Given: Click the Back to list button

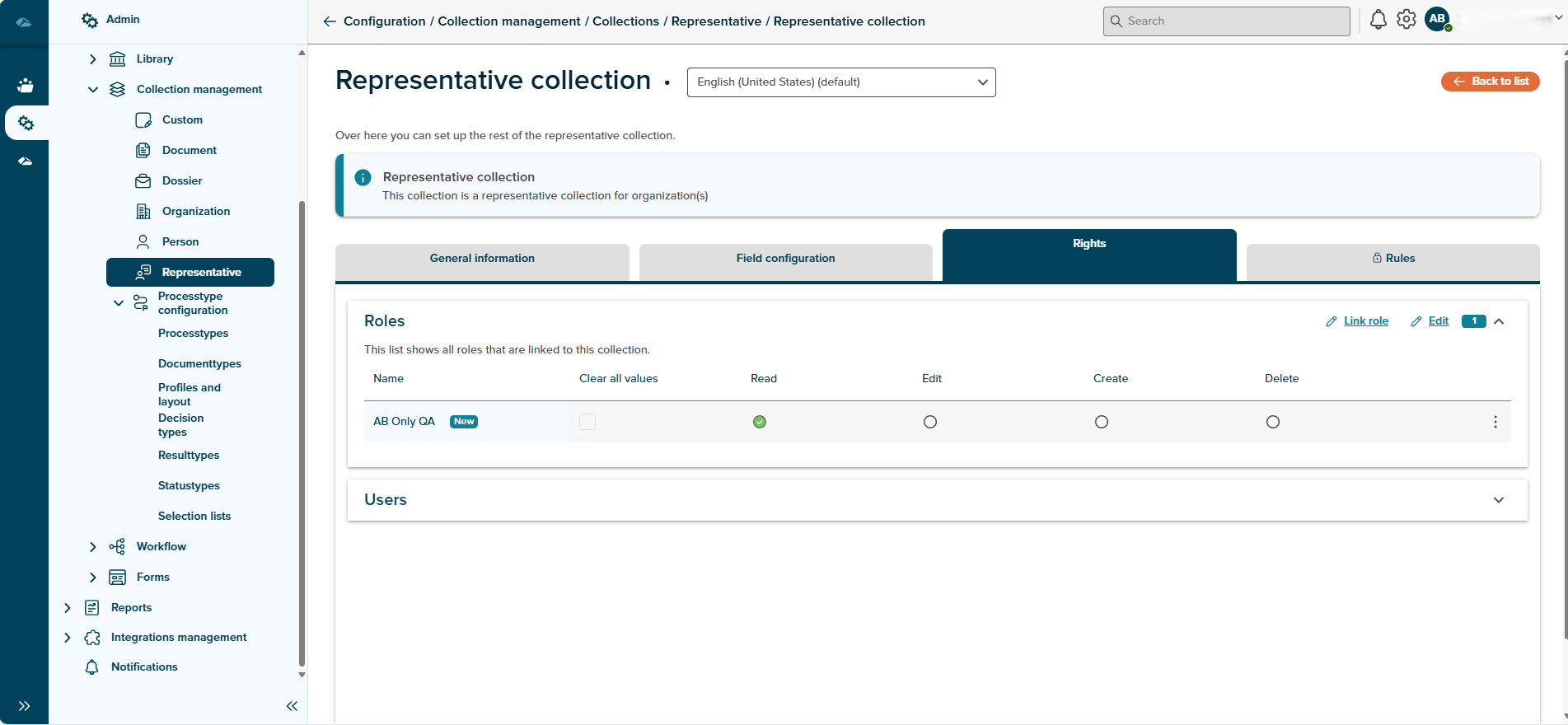Looking at the screenshot, I should click(x=1490, y=82).
